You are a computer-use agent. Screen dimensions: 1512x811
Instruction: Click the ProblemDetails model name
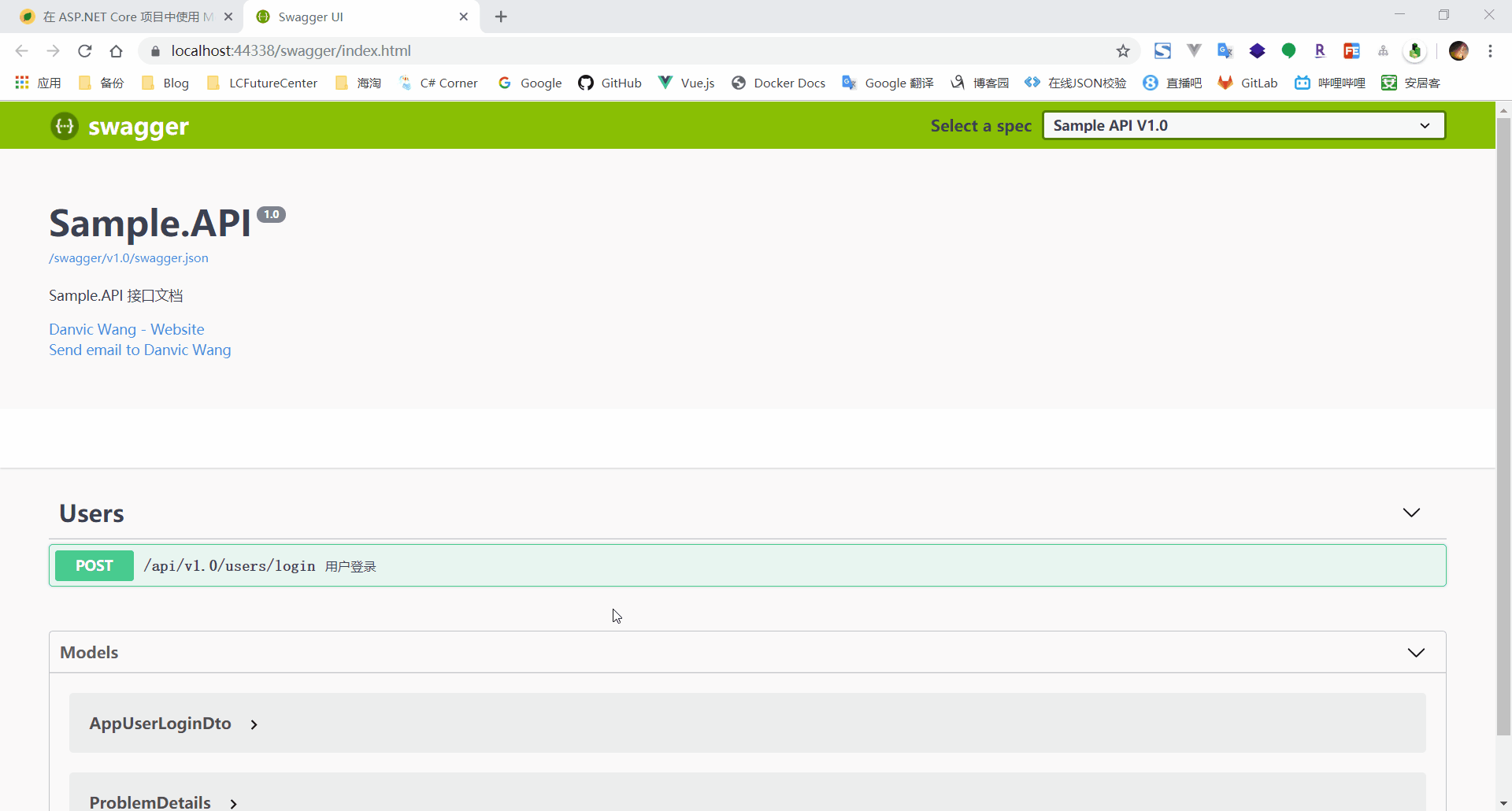tap(150, 802)
